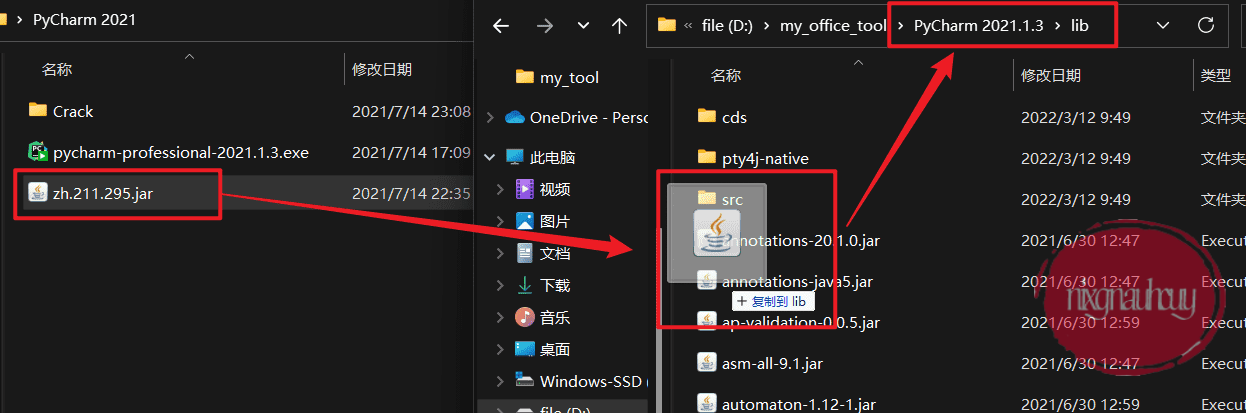Open the 图片 pictures icon in the sidebar
This screenshot has height=413, width=1246.
[x=524, y=221]
